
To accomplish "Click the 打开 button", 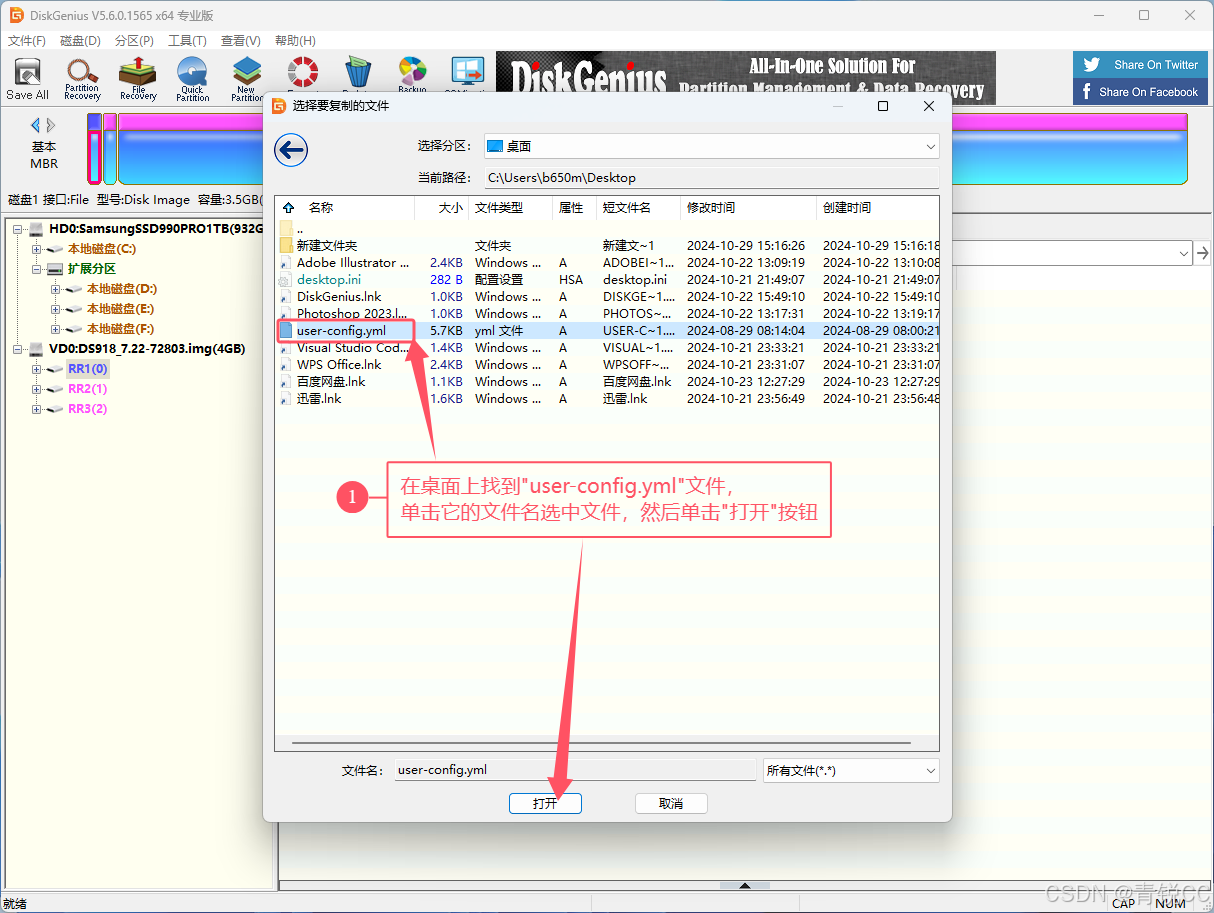I will 545,804.
